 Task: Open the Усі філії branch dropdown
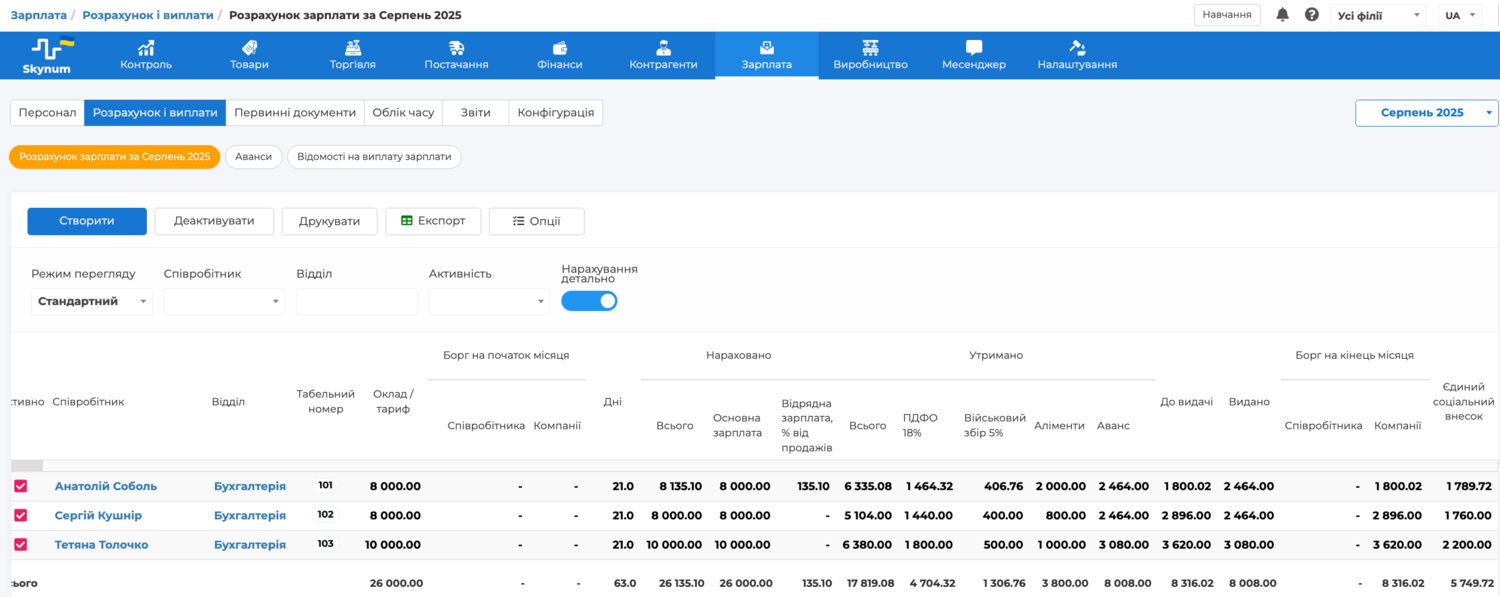point(1377,15)
